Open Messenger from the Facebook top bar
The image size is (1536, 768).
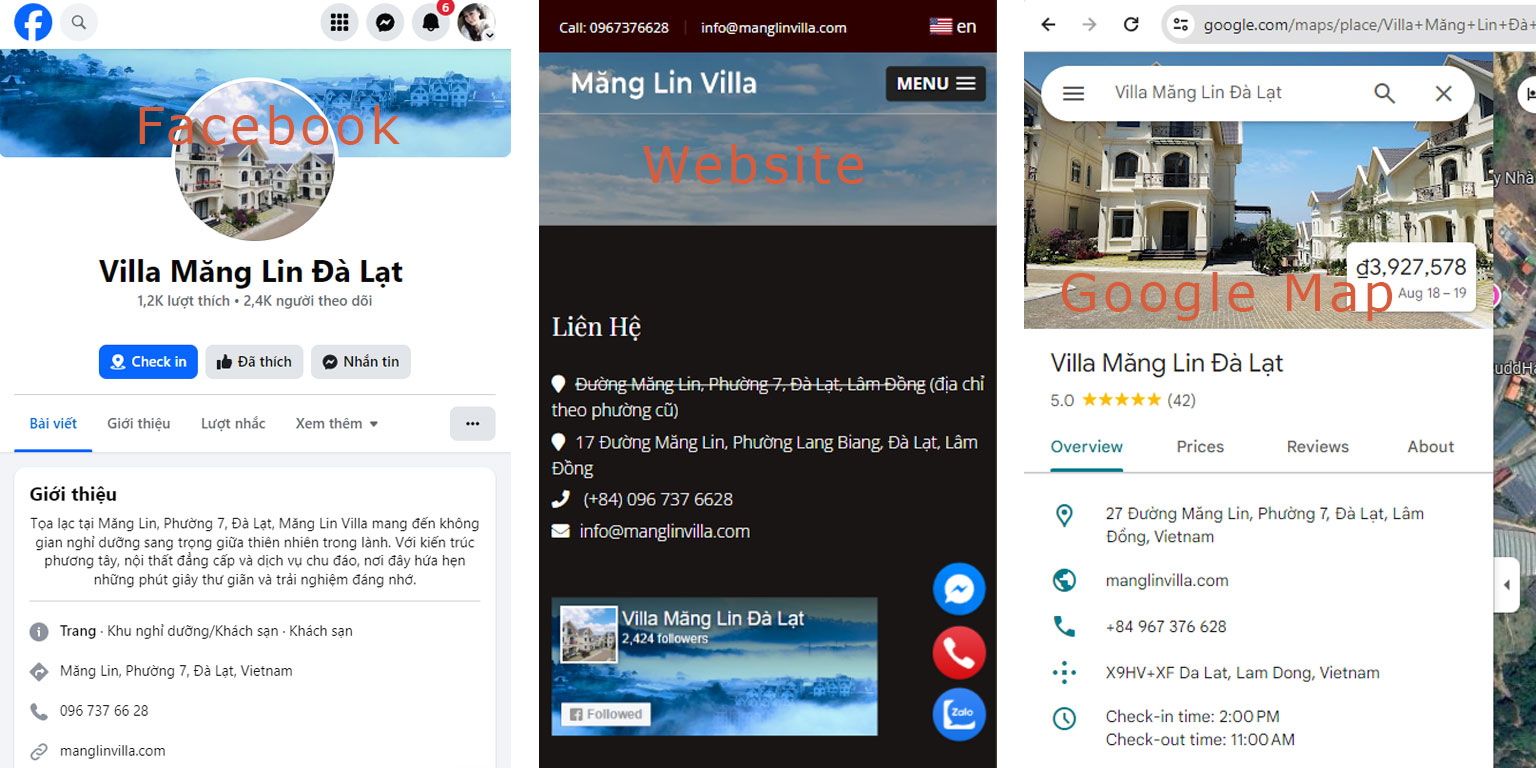(x=385, y=21)
